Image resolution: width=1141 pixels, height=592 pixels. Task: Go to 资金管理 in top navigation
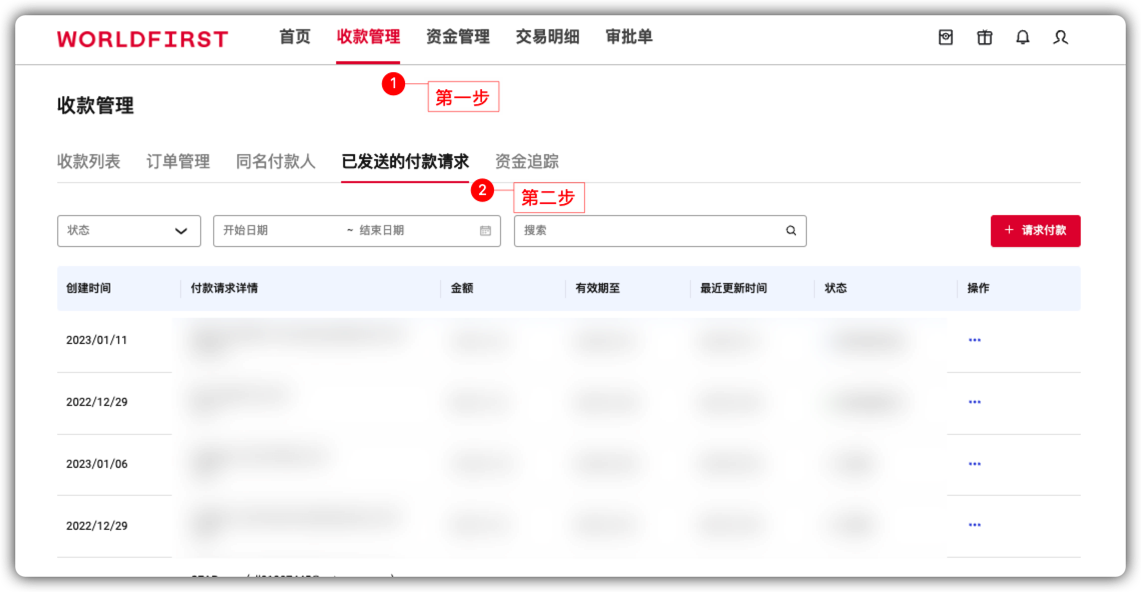click(x=457, y=37)
